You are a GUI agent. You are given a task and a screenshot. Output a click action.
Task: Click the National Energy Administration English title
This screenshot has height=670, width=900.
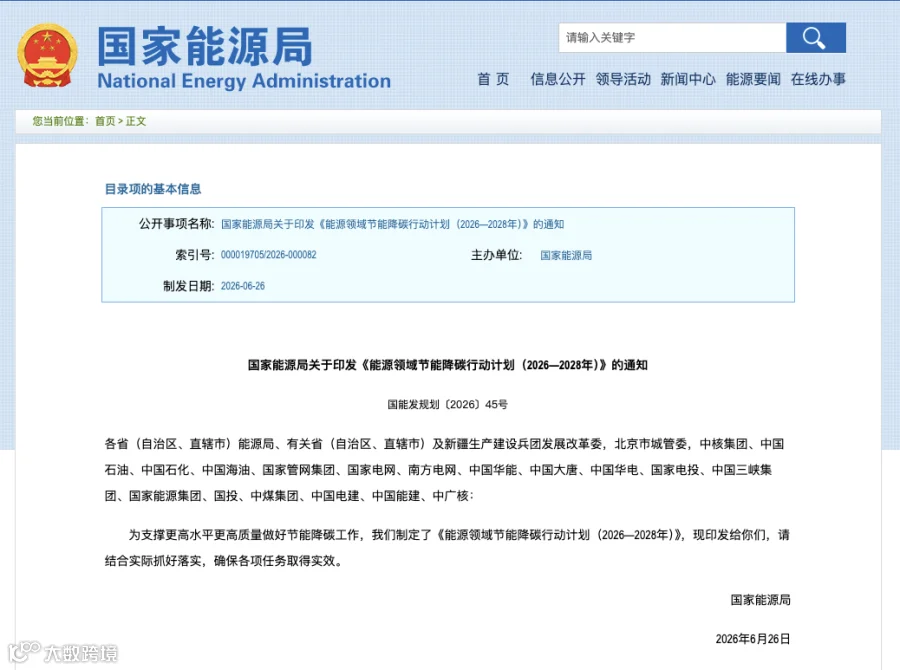(244, 81)
